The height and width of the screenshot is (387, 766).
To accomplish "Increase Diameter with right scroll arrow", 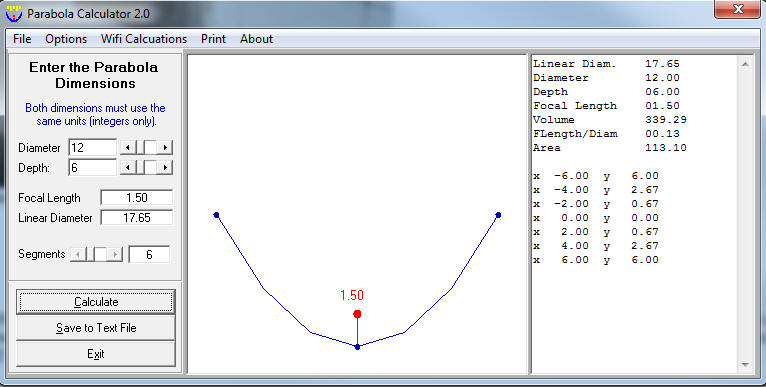I will point(165,147).
